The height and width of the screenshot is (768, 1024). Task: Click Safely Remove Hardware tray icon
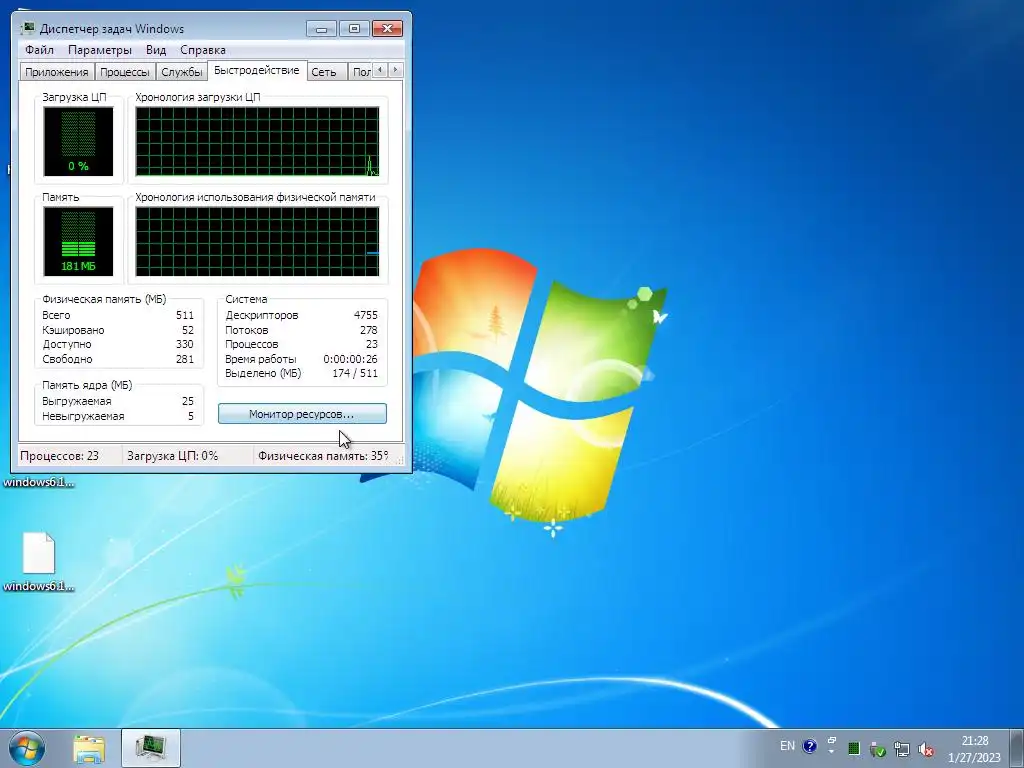[x=878, y=749]
